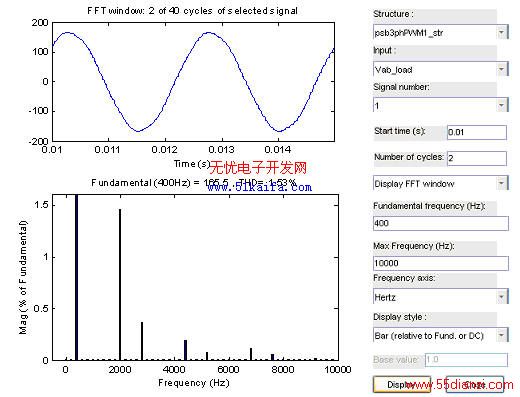
Task: Click the harmonic bar near 4400 Hz
Action: click(186, 350)
